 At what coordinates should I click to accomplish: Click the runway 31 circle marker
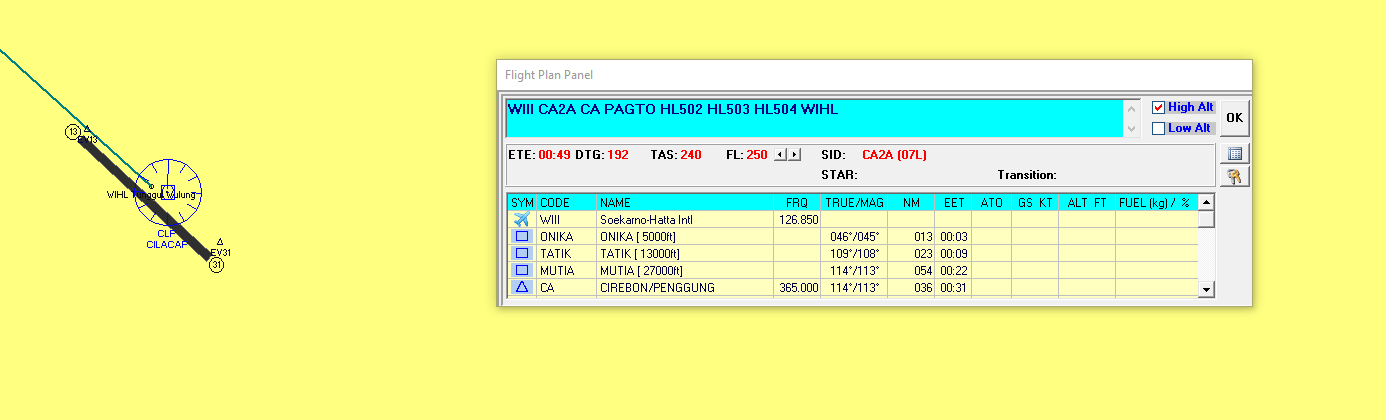click(216, 266)
